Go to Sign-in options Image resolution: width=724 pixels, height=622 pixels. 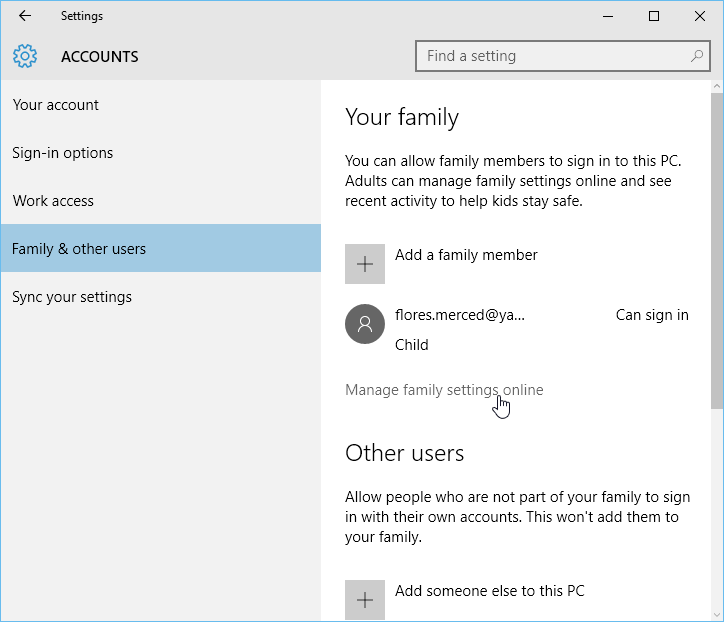[x=62, y=153]
